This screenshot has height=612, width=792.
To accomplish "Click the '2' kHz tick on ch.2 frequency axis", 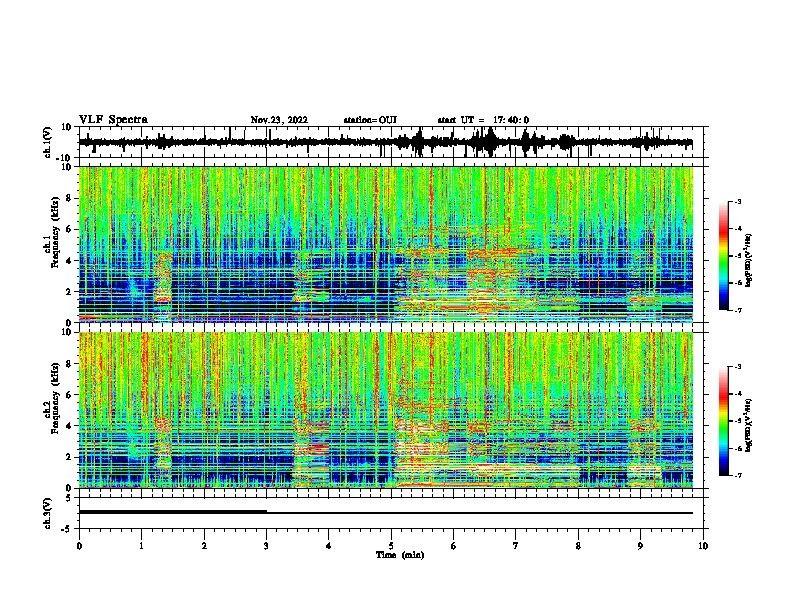I will click(x=69, y=457).
